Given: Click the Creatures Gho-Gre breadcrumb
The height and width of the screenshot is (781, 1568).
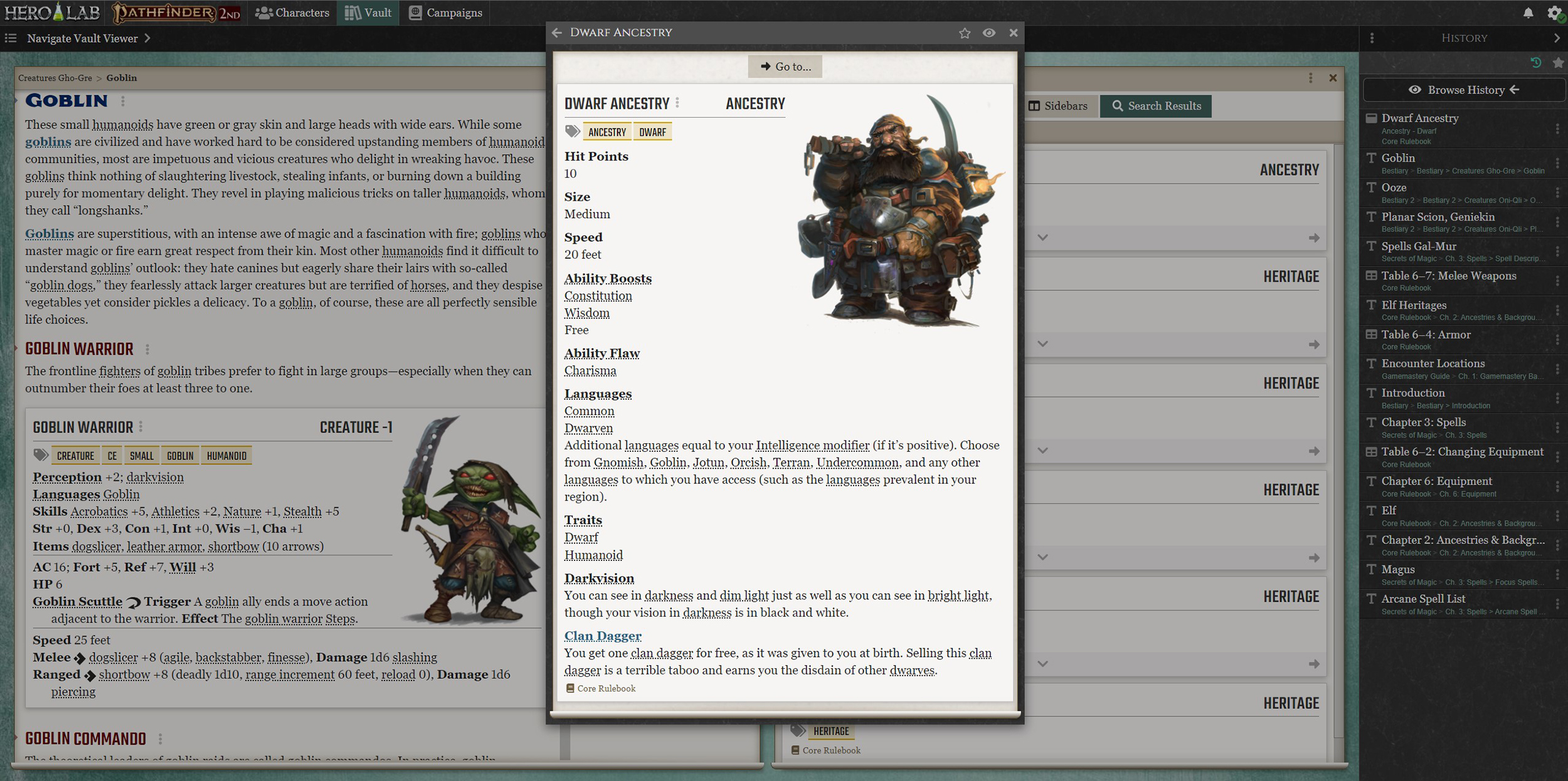Looking at the screenshot, I should pos(55,78).
